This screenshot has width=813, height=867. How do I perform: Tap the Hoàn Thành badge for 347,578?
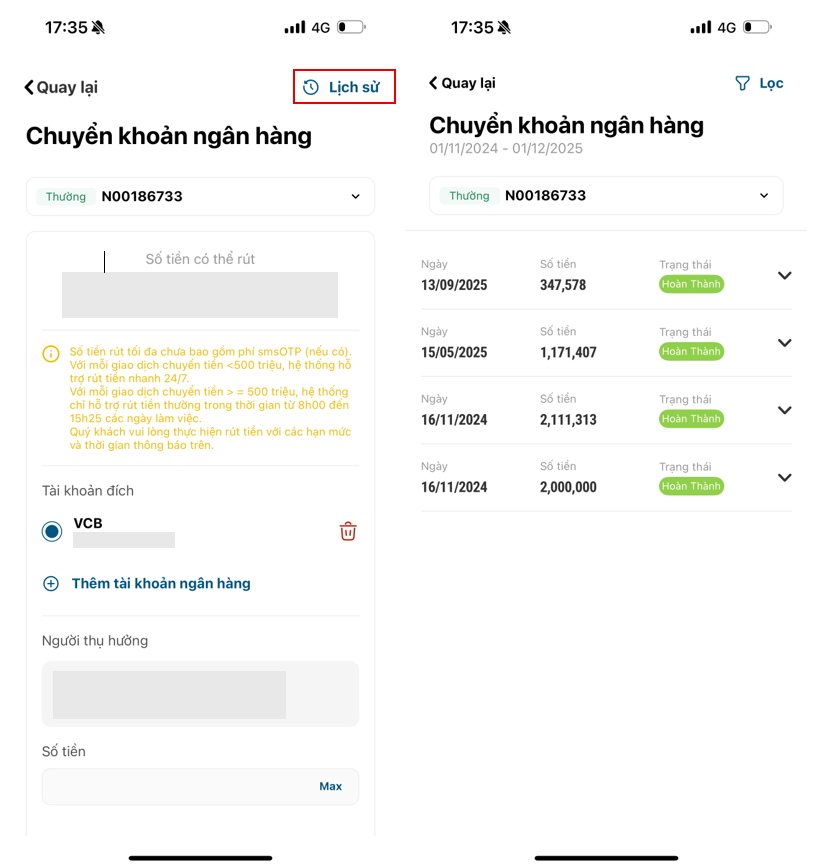(691, 284)
